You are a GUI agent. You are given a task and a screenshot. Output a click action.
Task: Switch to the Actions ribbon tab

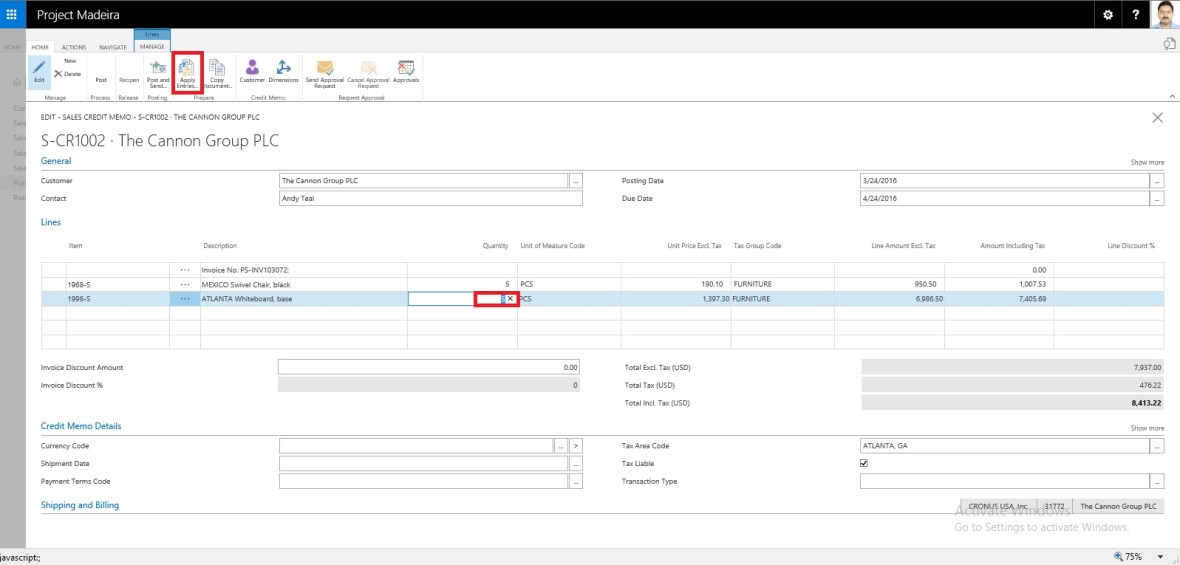[74, 47]
